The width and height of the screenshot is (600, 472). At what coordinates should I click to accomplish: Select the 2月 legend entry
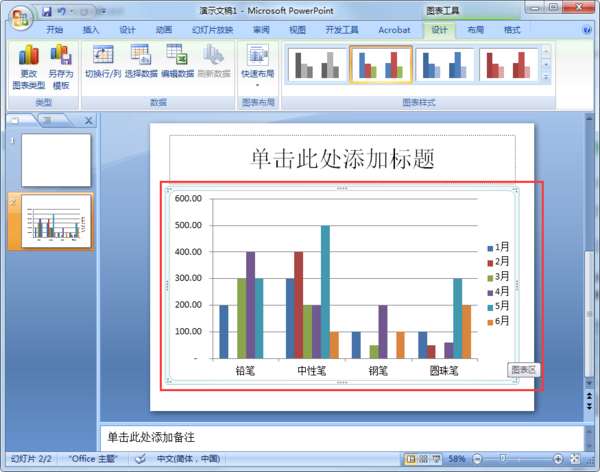pos(498,262)
